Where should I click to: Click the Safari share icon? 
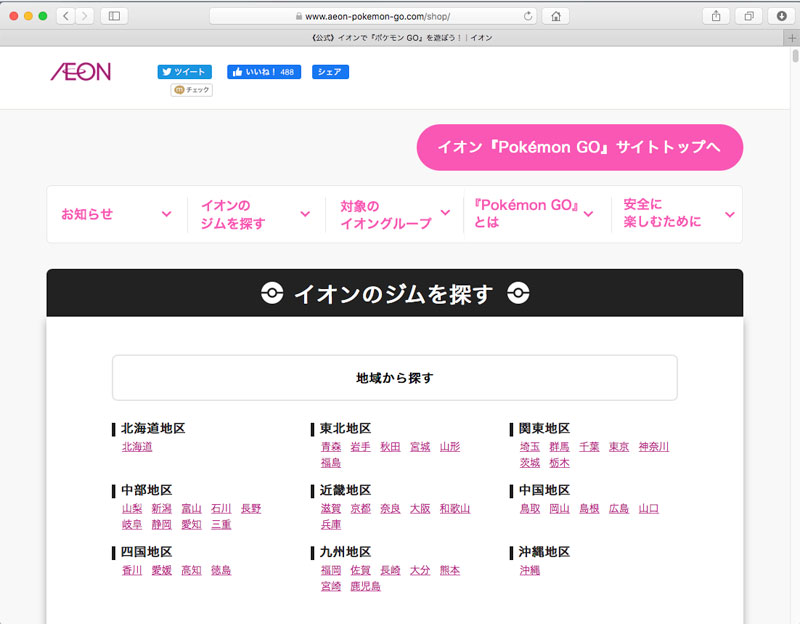(716, 16)
